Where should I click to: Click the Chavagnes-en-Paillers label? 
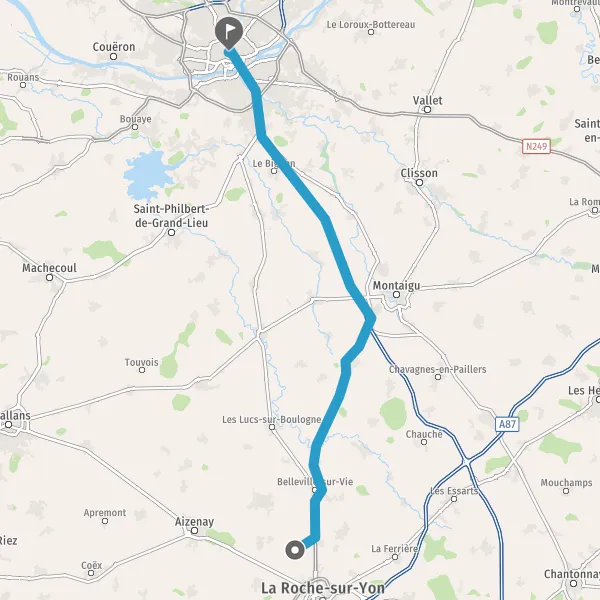tap(437, 369)
